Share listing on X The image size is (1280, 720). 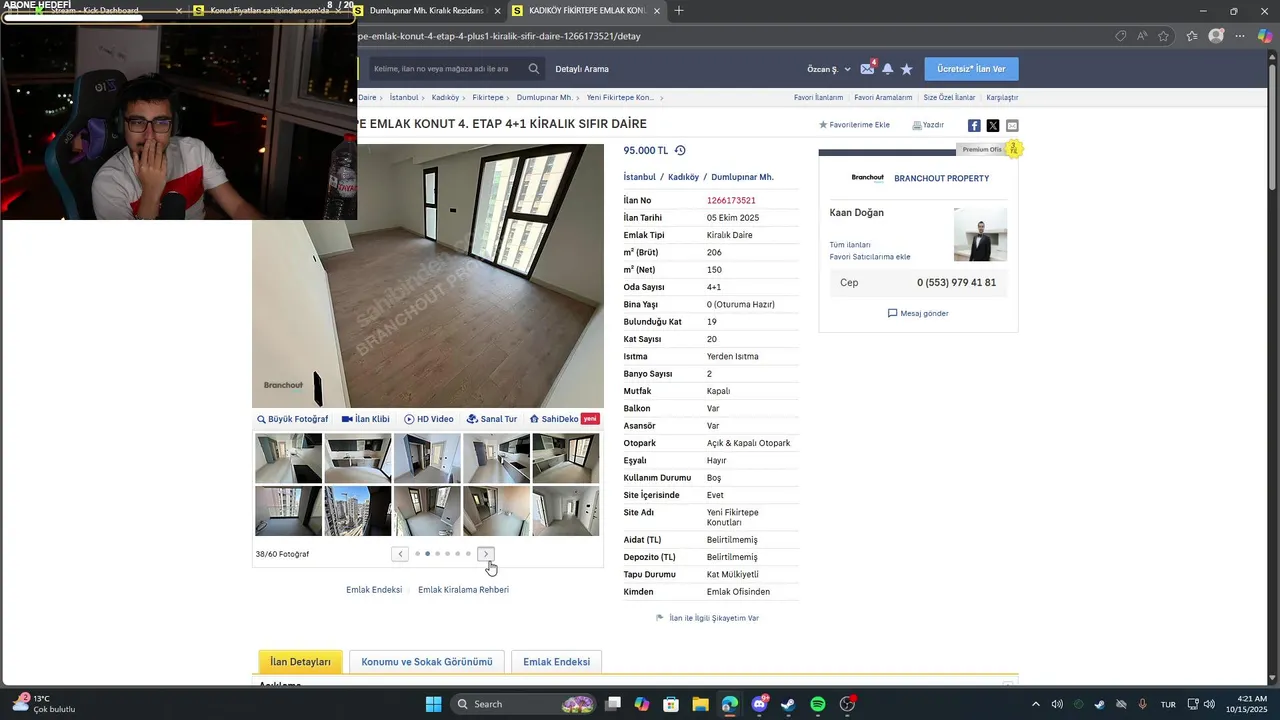(993, 126)
